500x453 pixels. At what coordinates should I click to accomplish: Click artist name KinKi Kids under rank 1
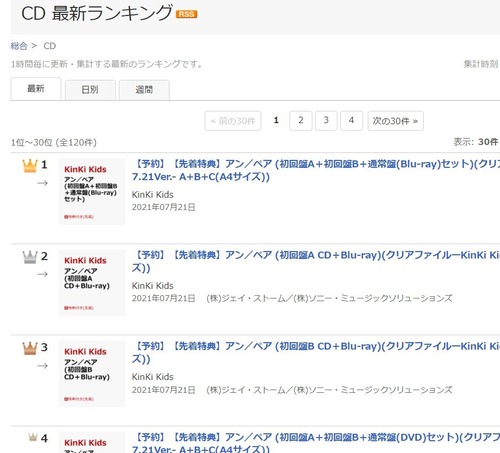(x=153, y=195)
